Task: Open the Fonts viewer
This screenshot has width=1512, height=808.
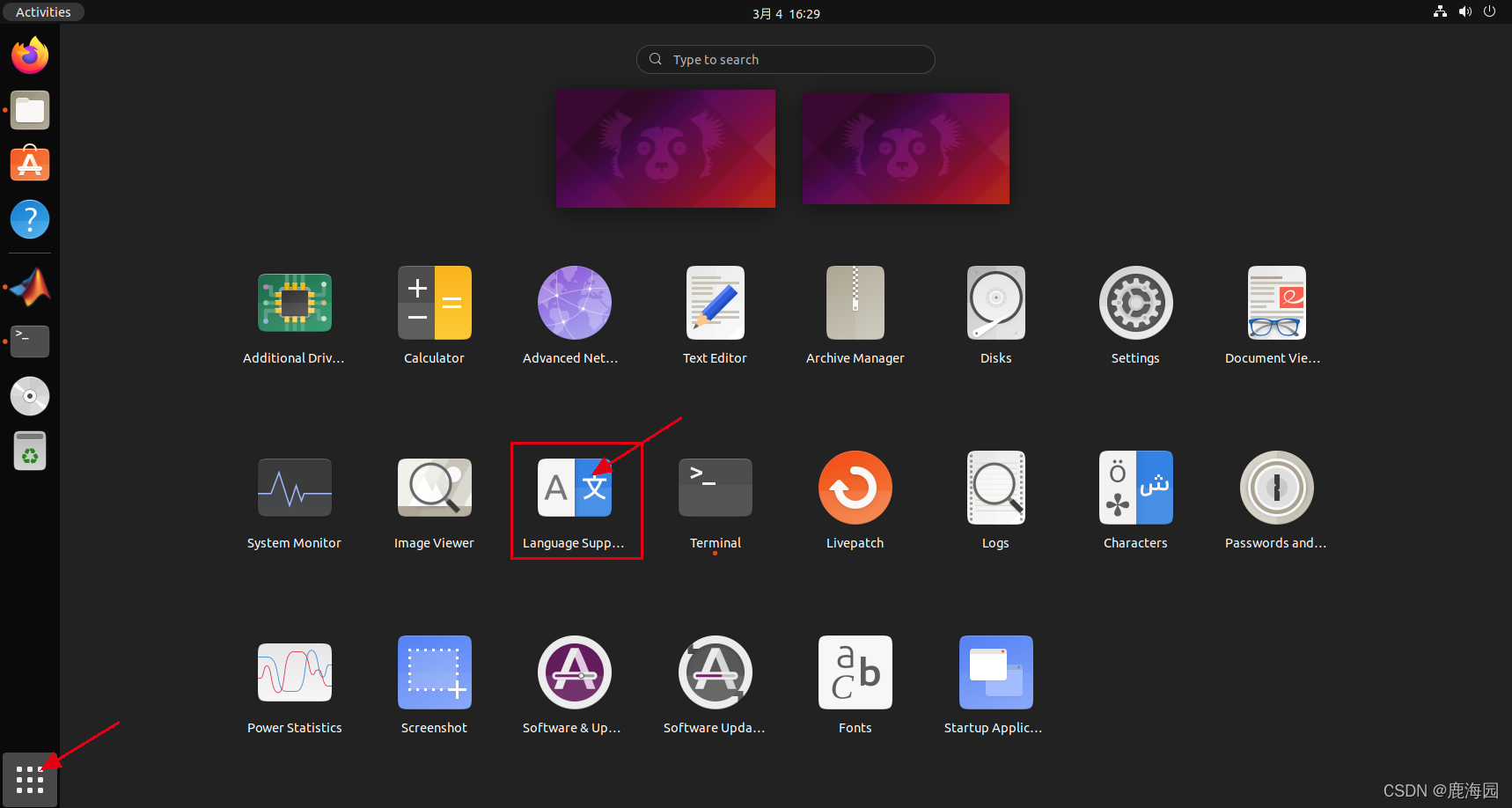Action: [855, 672]
